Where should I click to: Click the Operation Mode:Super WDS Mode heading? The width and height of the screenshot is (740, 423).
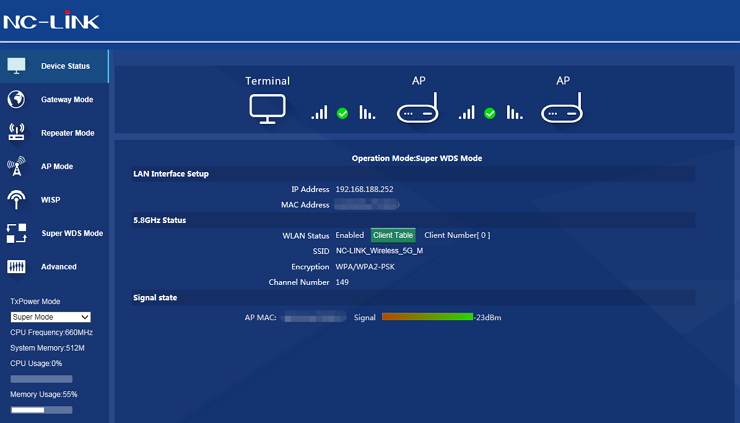[417, 158]
